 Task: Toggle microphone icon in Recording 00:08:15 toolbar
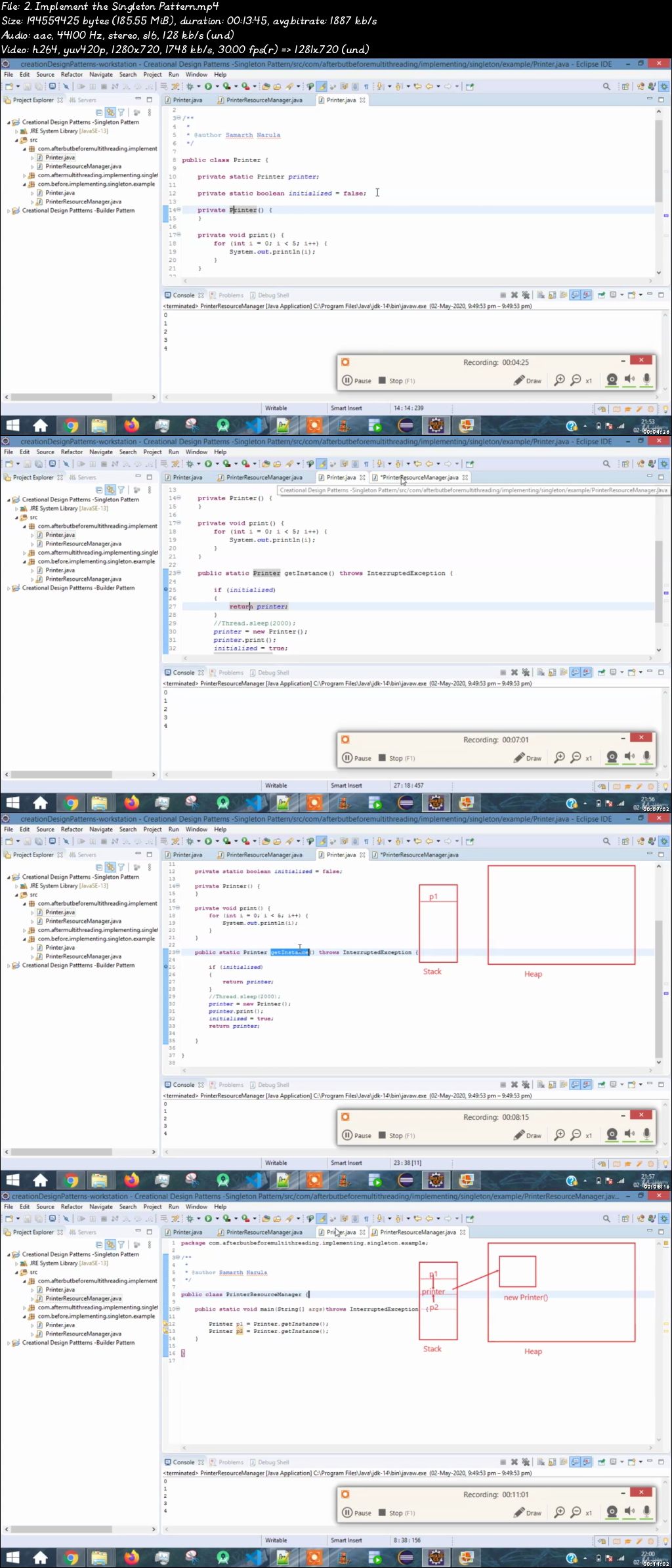[646, 1134]
